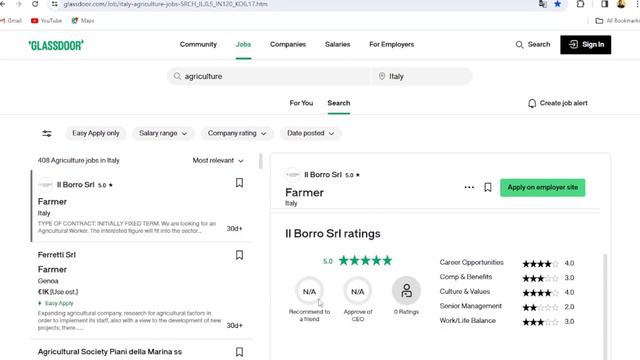
Task: Open the Community menu
Action: click(x=198, y=44)
